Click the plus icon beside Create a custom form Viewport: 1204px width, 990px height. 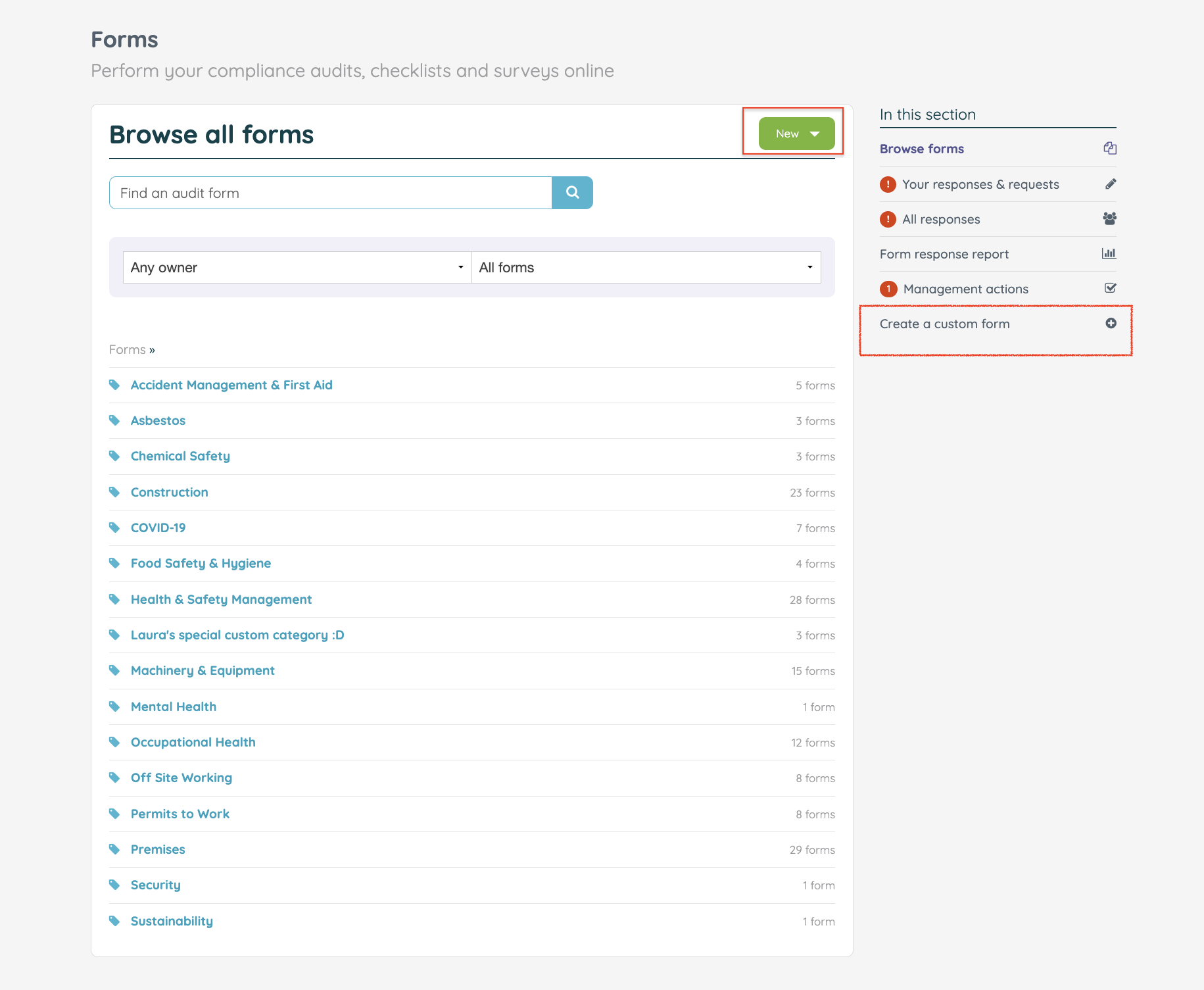[1111, 323]
